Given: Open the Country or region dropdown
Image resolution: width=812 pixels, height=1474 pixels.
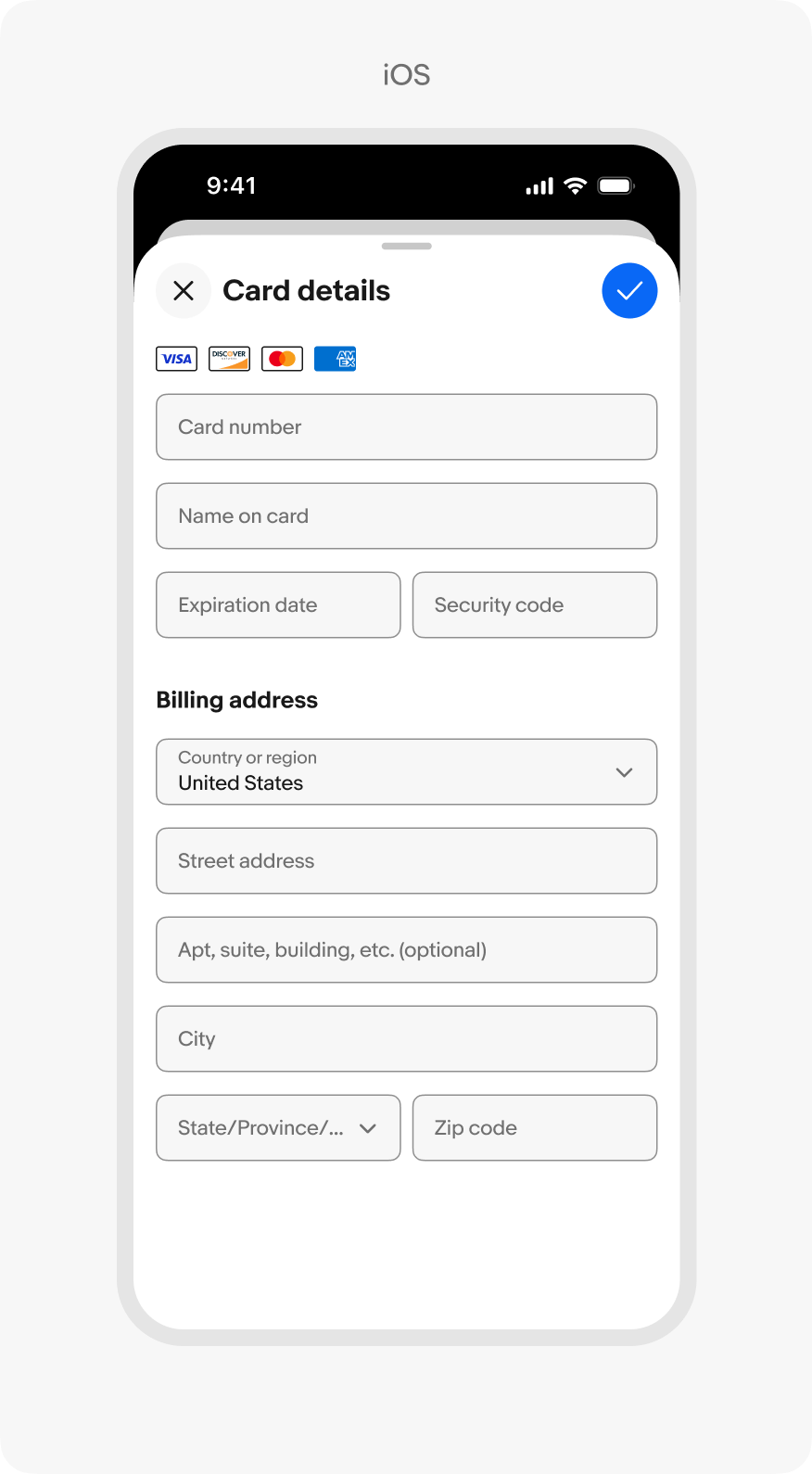Looking at the screenshot, I should [x=407, y=772].
